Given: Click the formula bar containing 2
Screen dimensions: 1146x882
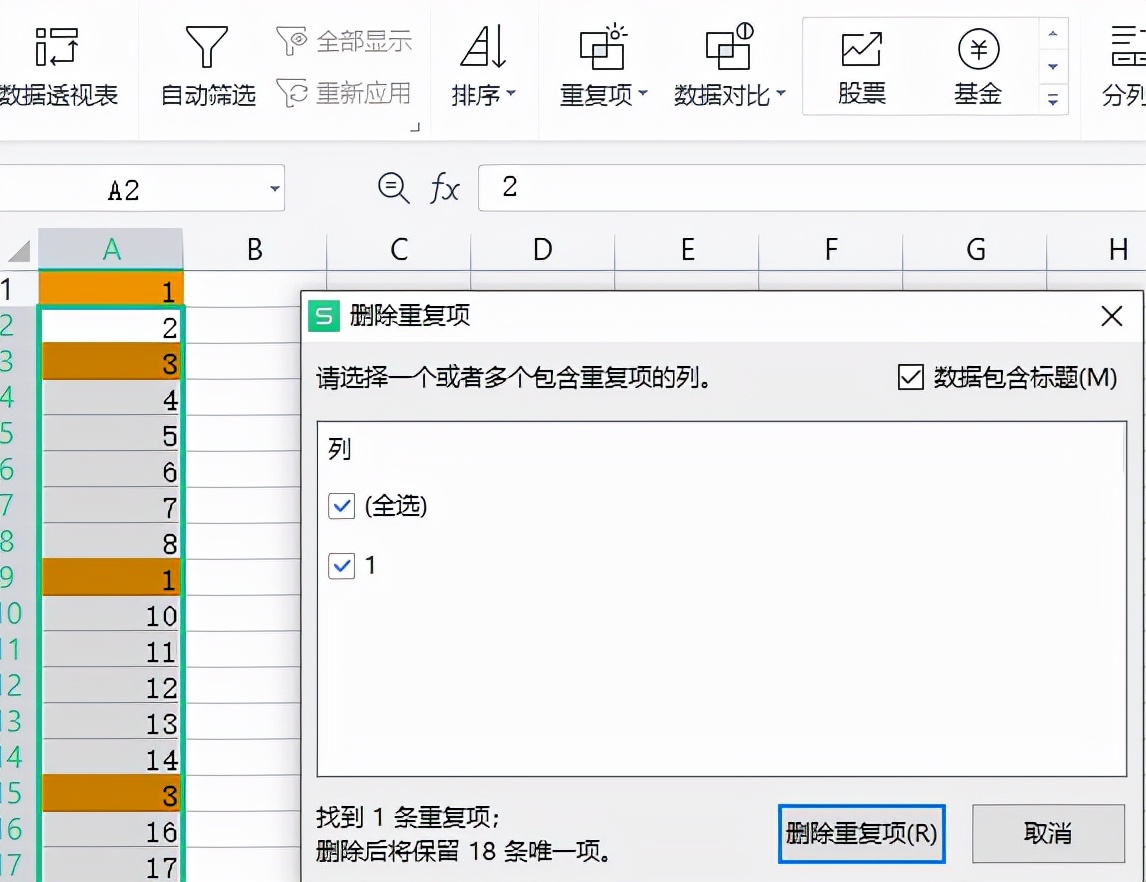Looking at the screenshot, I should pyautogui.click(x=811, y=188).
